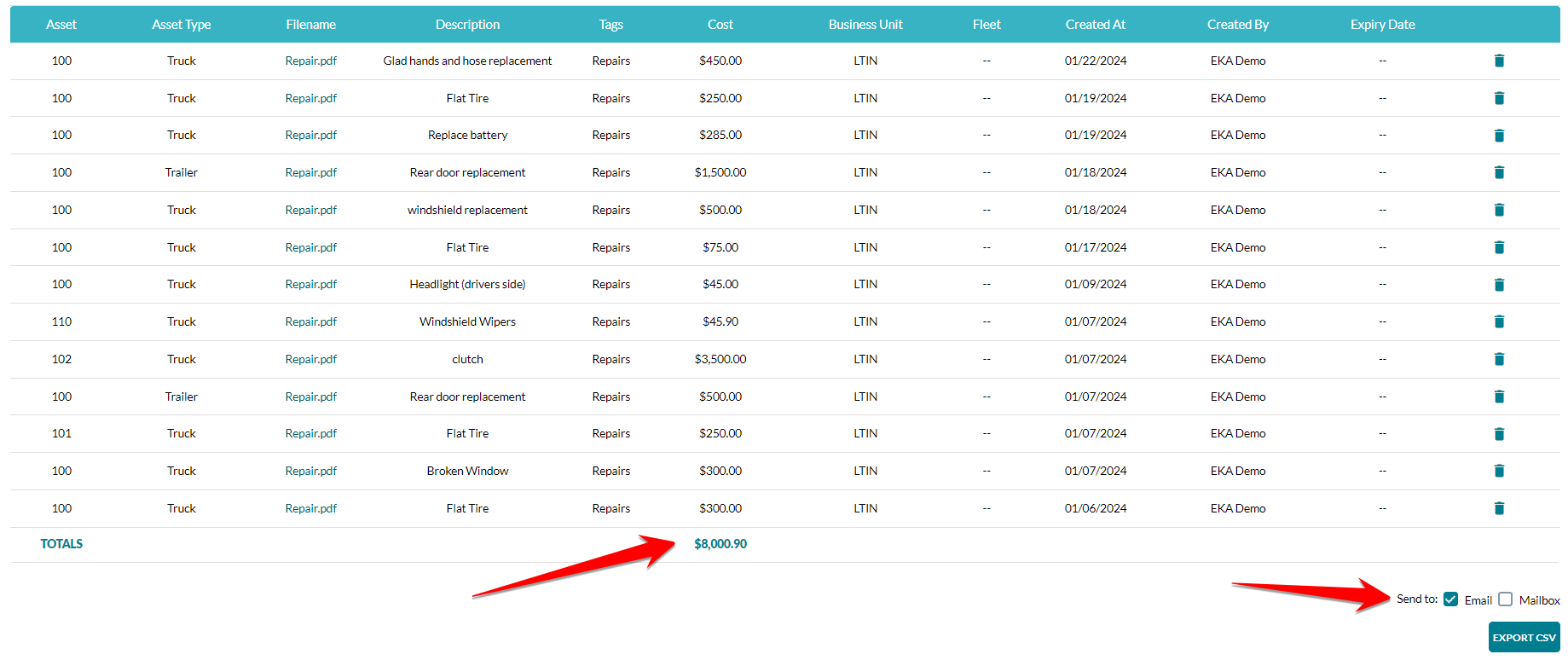Click asset number 102
The image size is (1568, 660).
61,359
